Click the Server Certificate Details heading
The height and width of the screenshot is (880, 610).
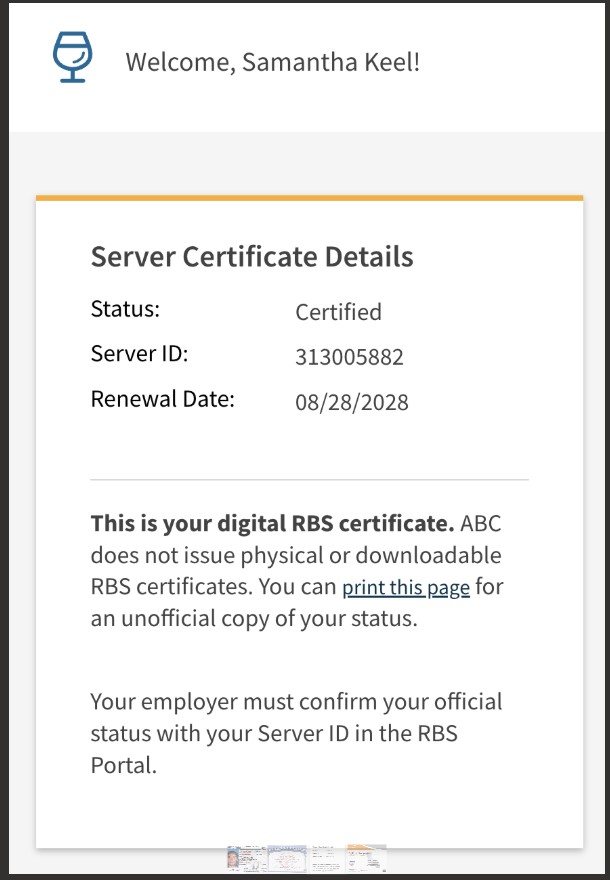[252, 257]
